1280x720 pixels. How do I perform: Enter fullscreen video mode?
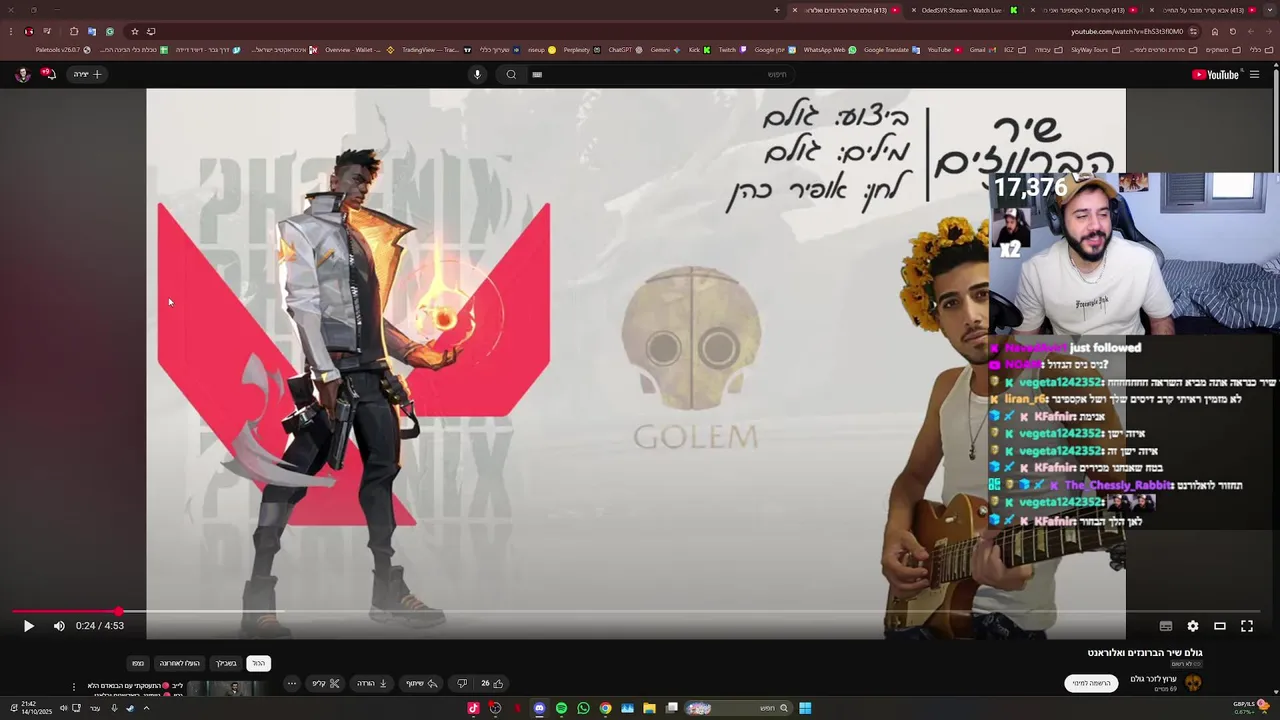1247,626
